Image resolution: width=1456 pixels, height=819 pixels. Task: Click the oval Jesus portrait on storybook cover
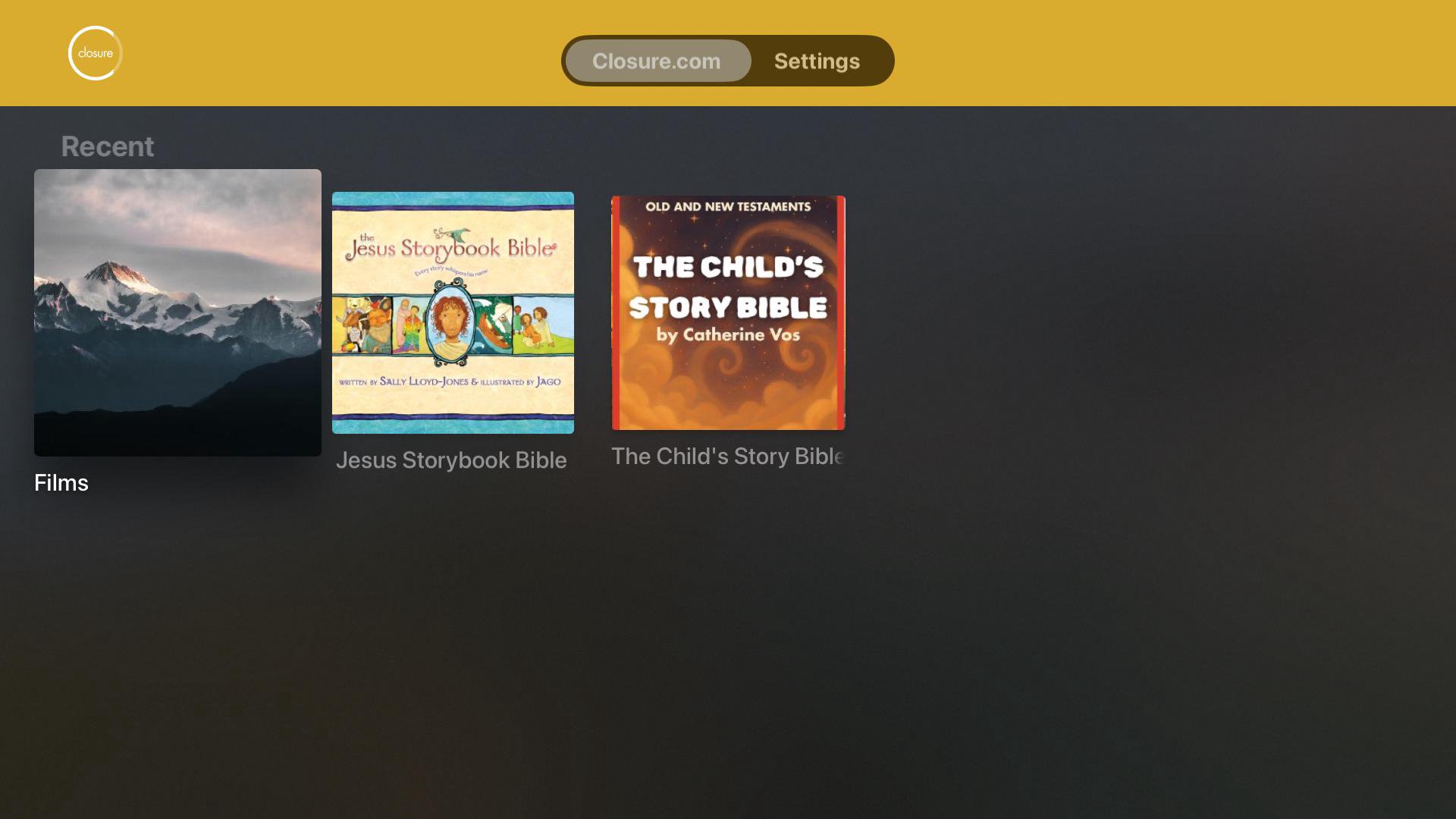pyautogui.click(x=453, y=322)
